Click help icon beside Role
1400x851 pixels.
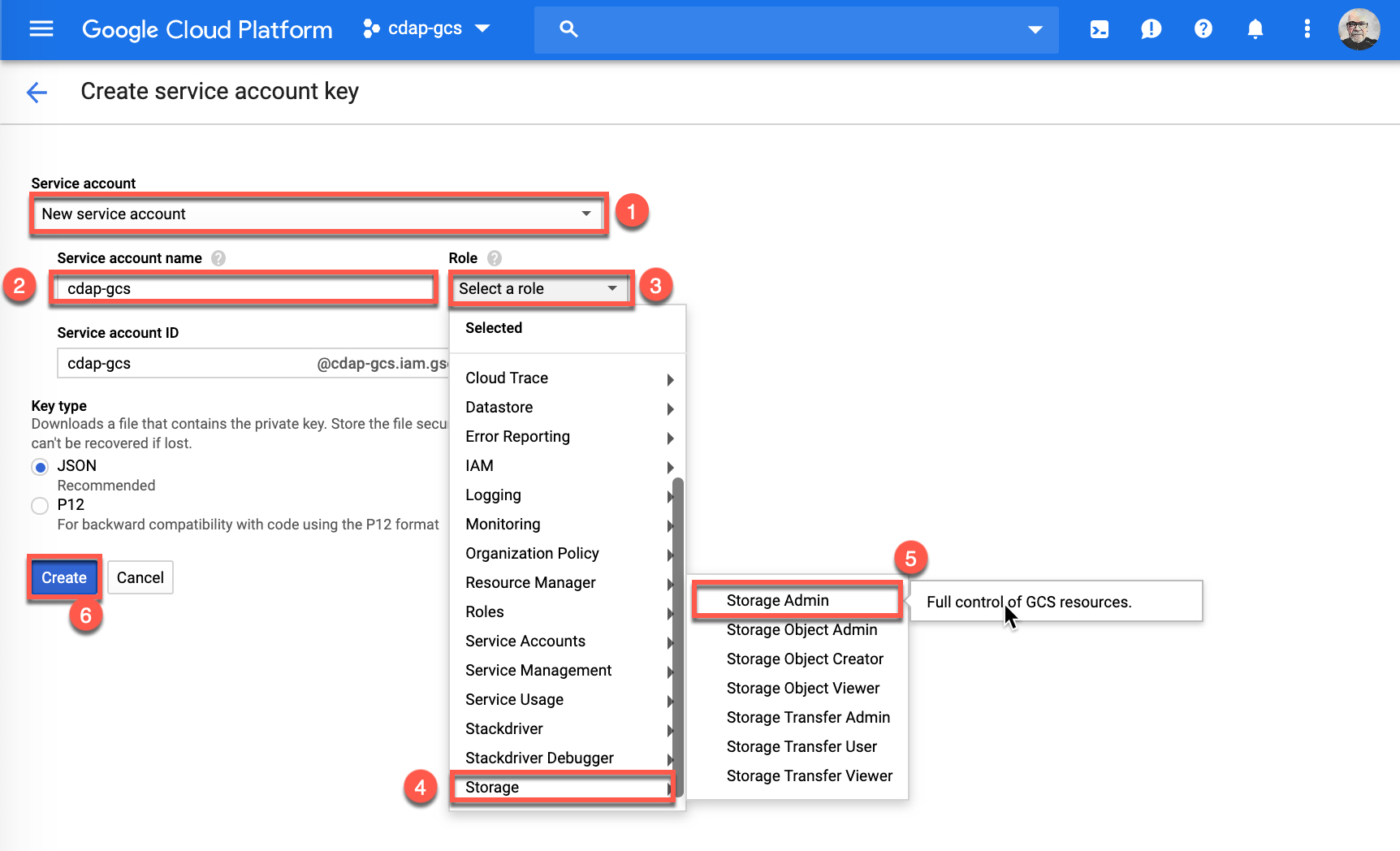[494, 258]
